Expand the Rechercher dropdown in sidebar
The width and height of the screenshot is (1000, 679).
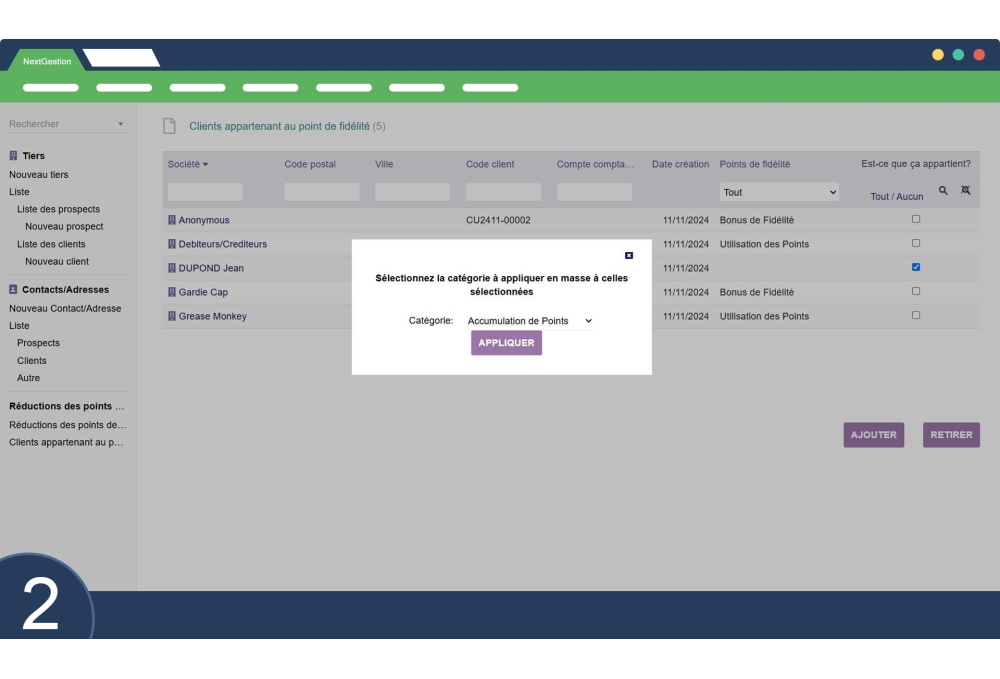point(121,124)
